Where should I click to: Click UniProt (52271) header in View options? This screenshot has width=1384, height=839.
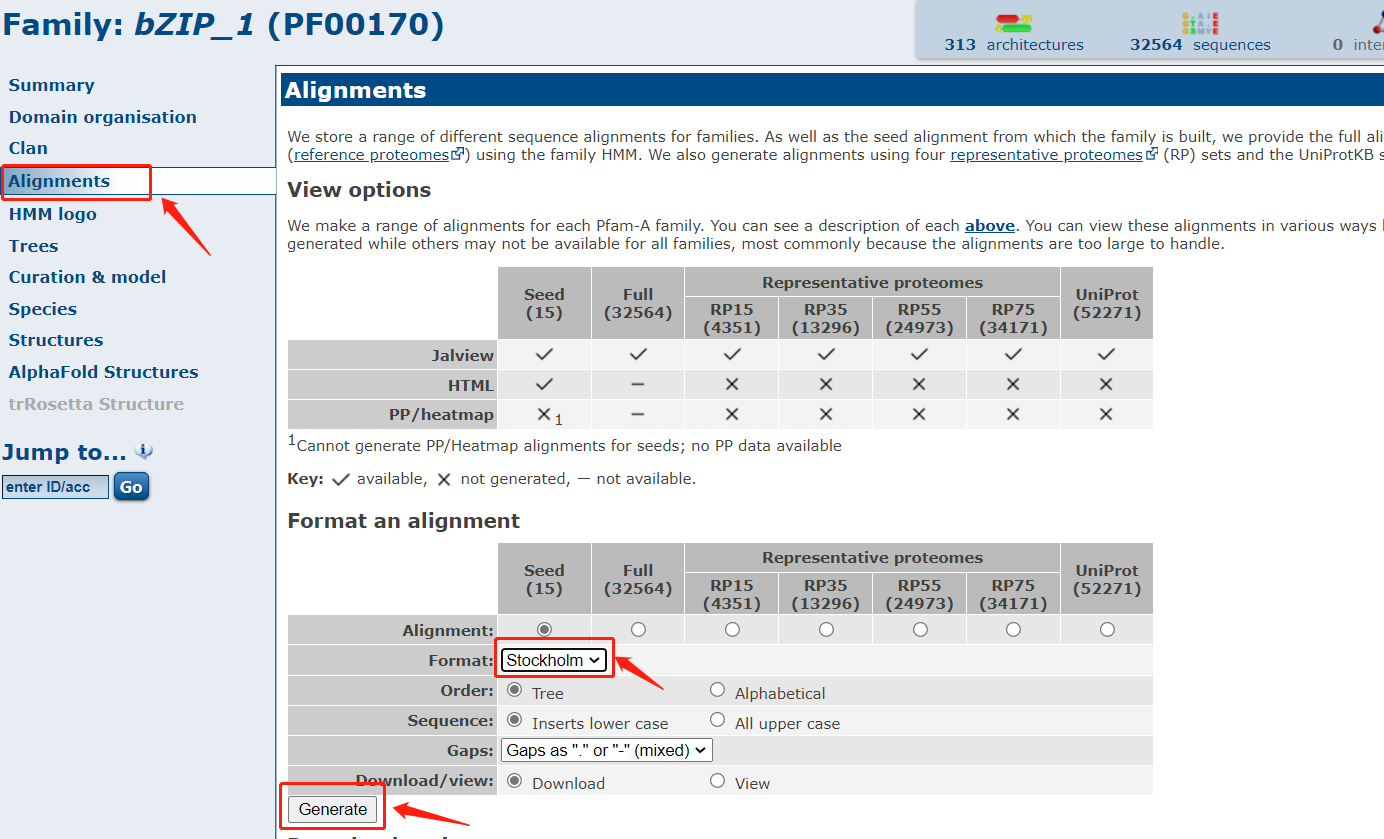click(1106, 303)
